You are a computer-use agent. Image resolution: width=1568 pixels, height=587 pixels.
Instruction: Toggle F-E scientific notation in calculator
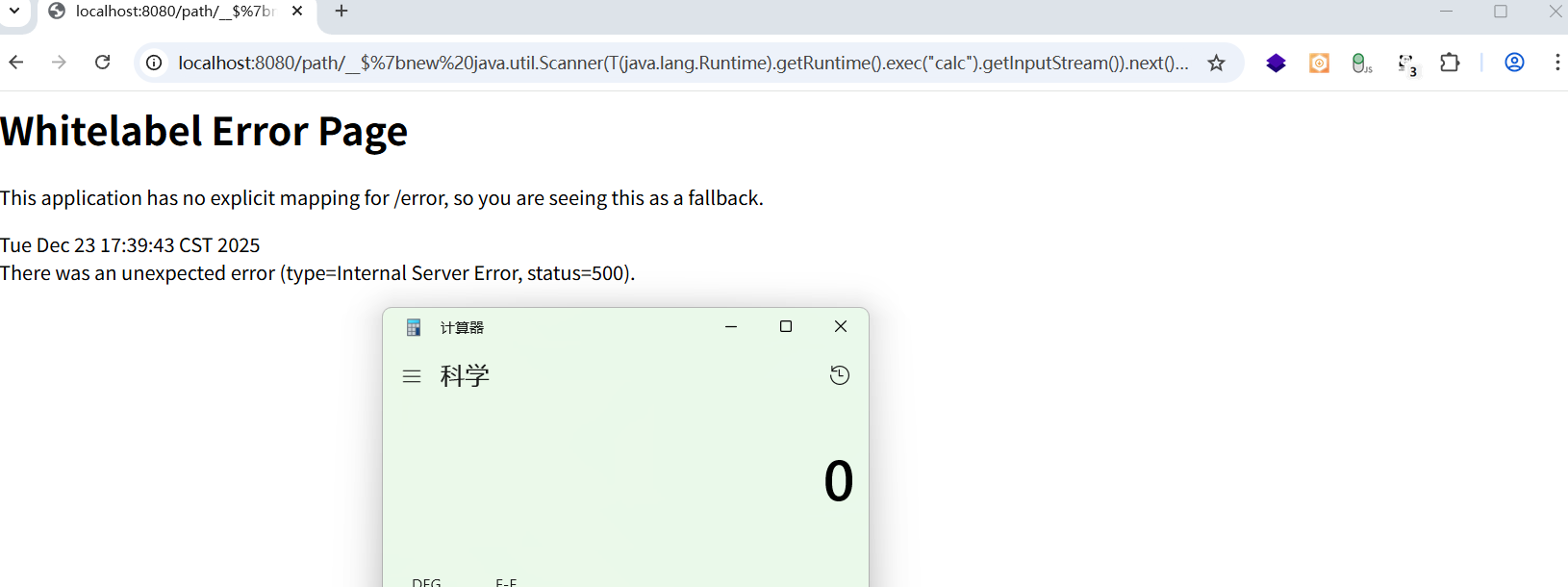[x=506, y=581]
